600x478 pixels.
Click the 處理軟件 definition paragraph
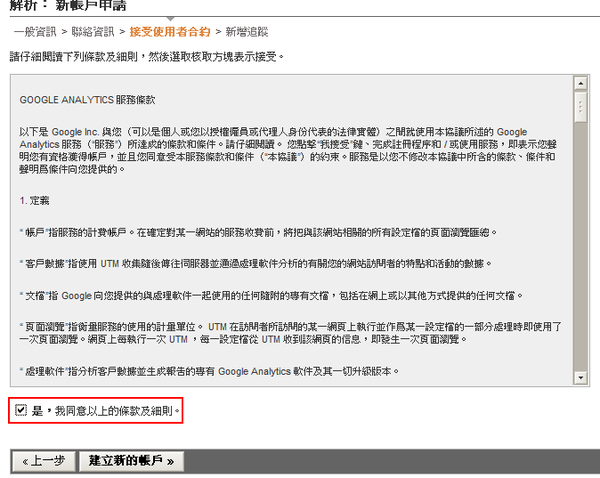(x=209, y=371)
